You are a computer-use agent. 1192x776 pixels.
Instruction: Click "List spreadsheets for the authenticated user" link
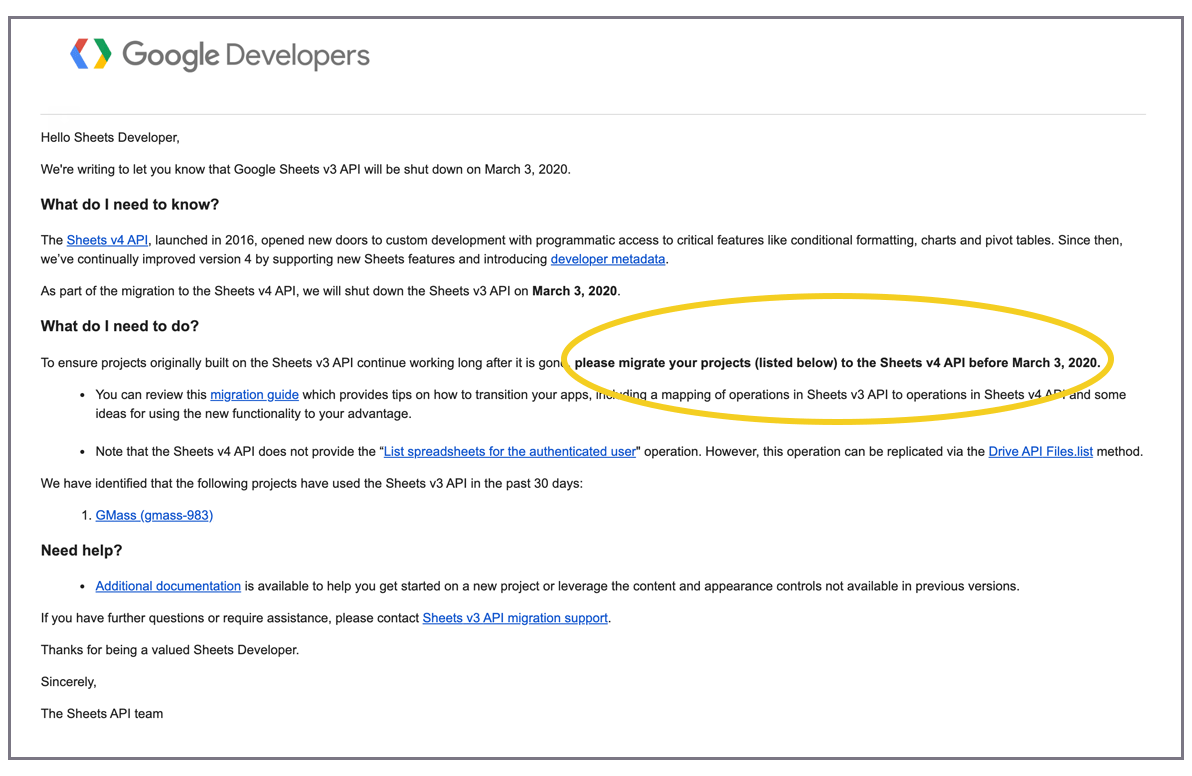point(510,451)
